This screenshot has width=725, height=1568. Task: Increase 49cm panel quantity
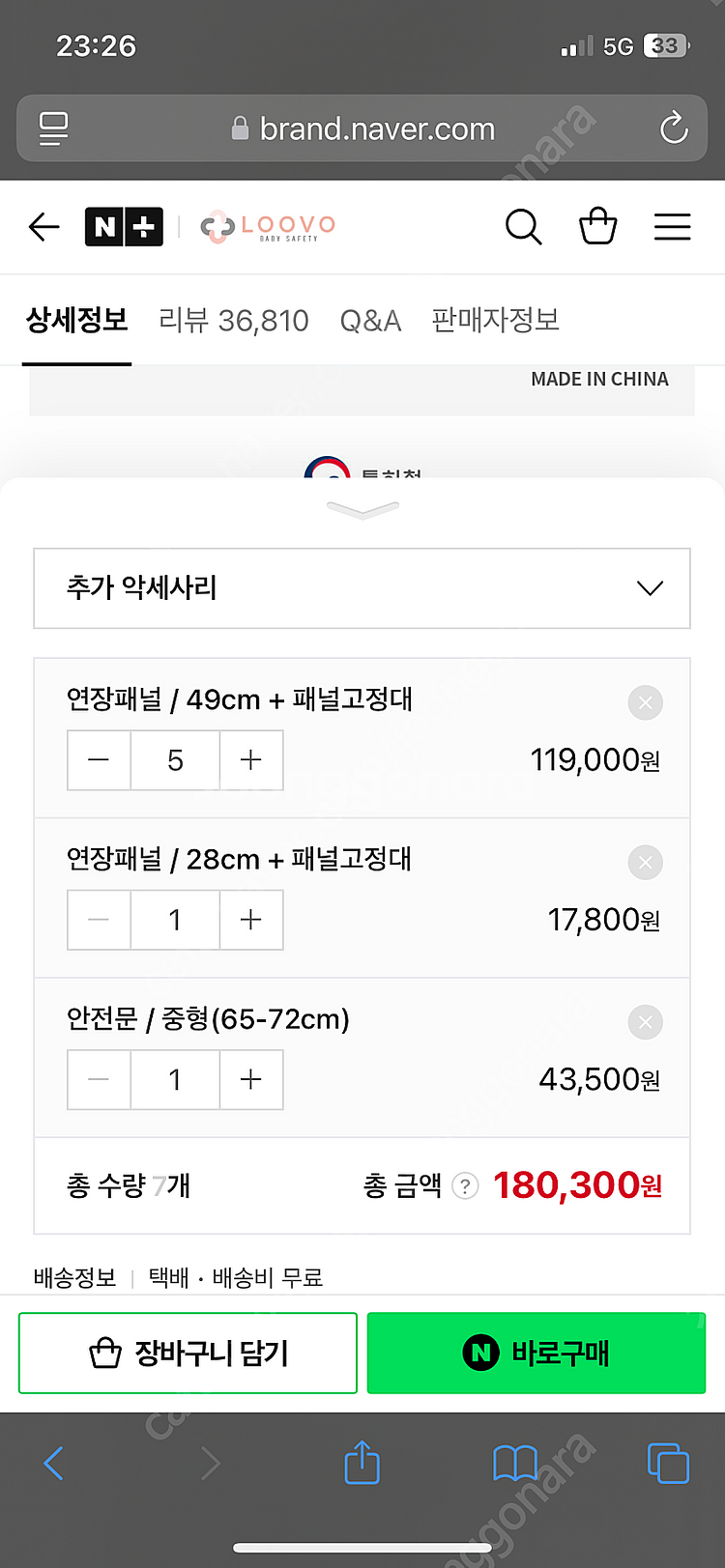[x=251, y=760]
